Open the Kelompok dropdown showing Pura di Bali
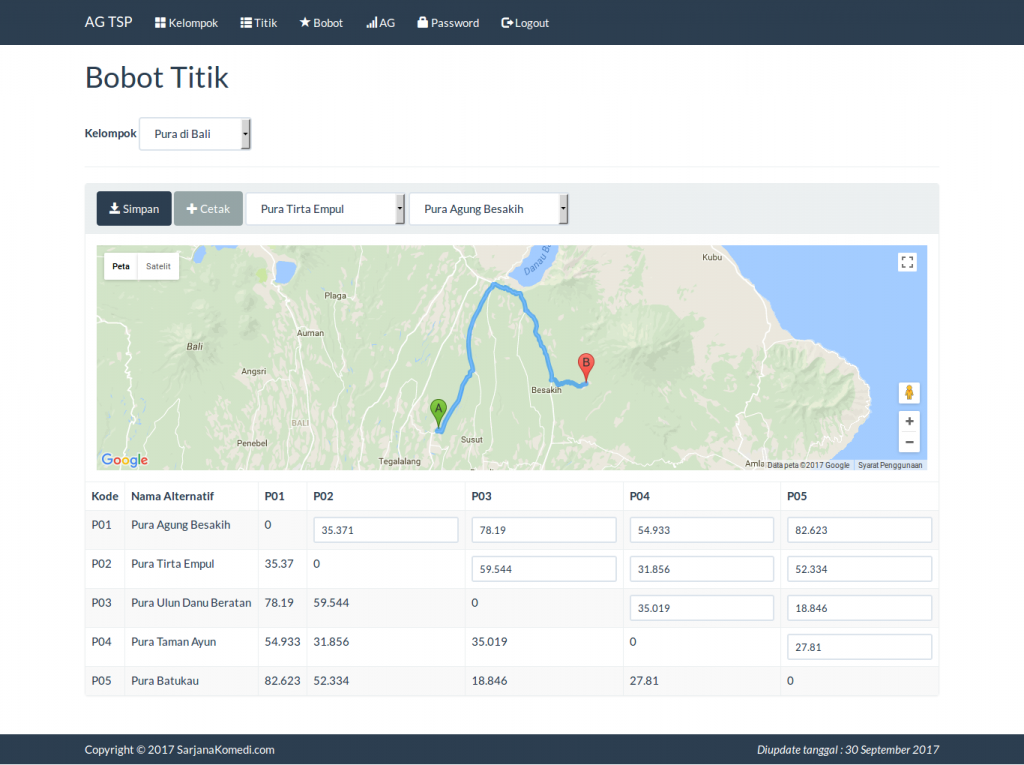This screenshot has width=1024, height=765. click(194, 133)
